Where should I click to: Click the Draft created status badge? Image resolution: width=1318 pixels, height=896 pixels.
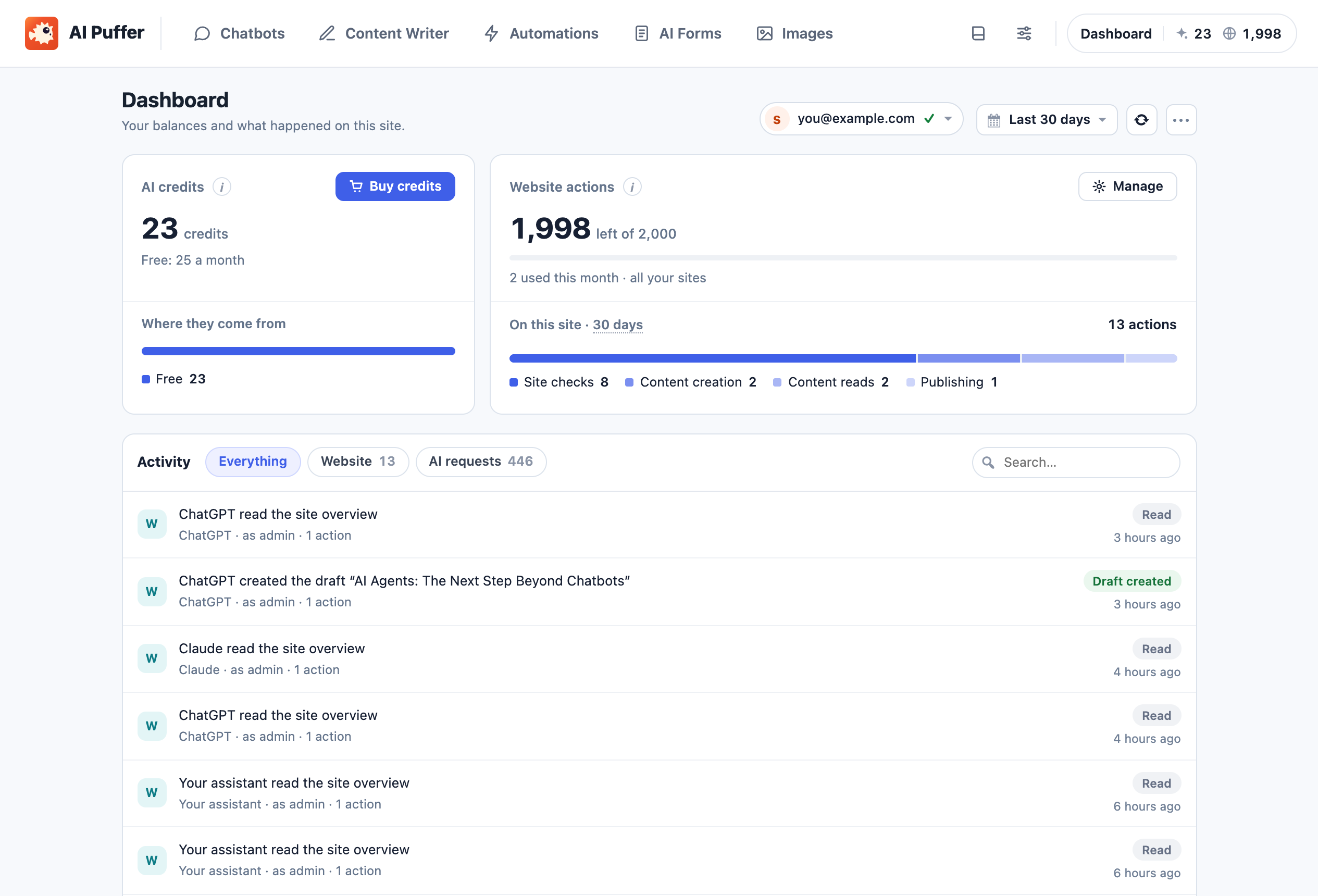[1132, 581]
